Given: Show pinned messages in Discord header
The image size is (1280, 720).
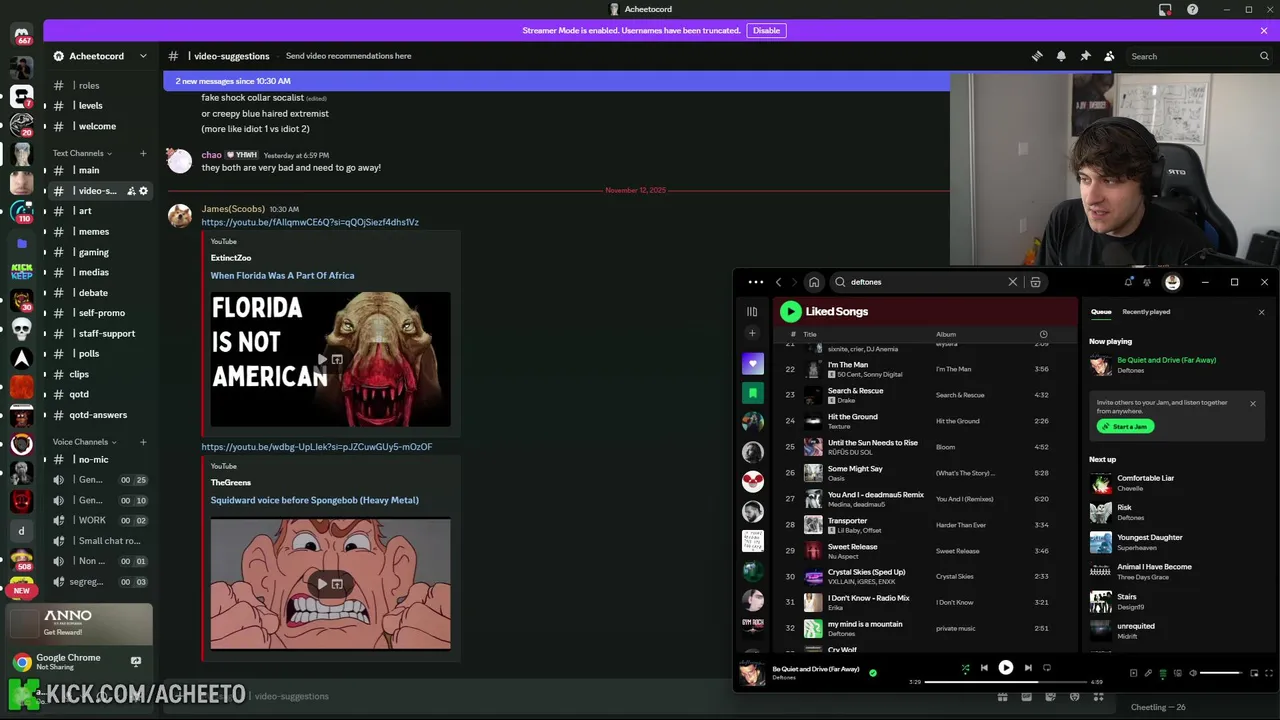Looking at the screenshot, I should point(1085,56).
